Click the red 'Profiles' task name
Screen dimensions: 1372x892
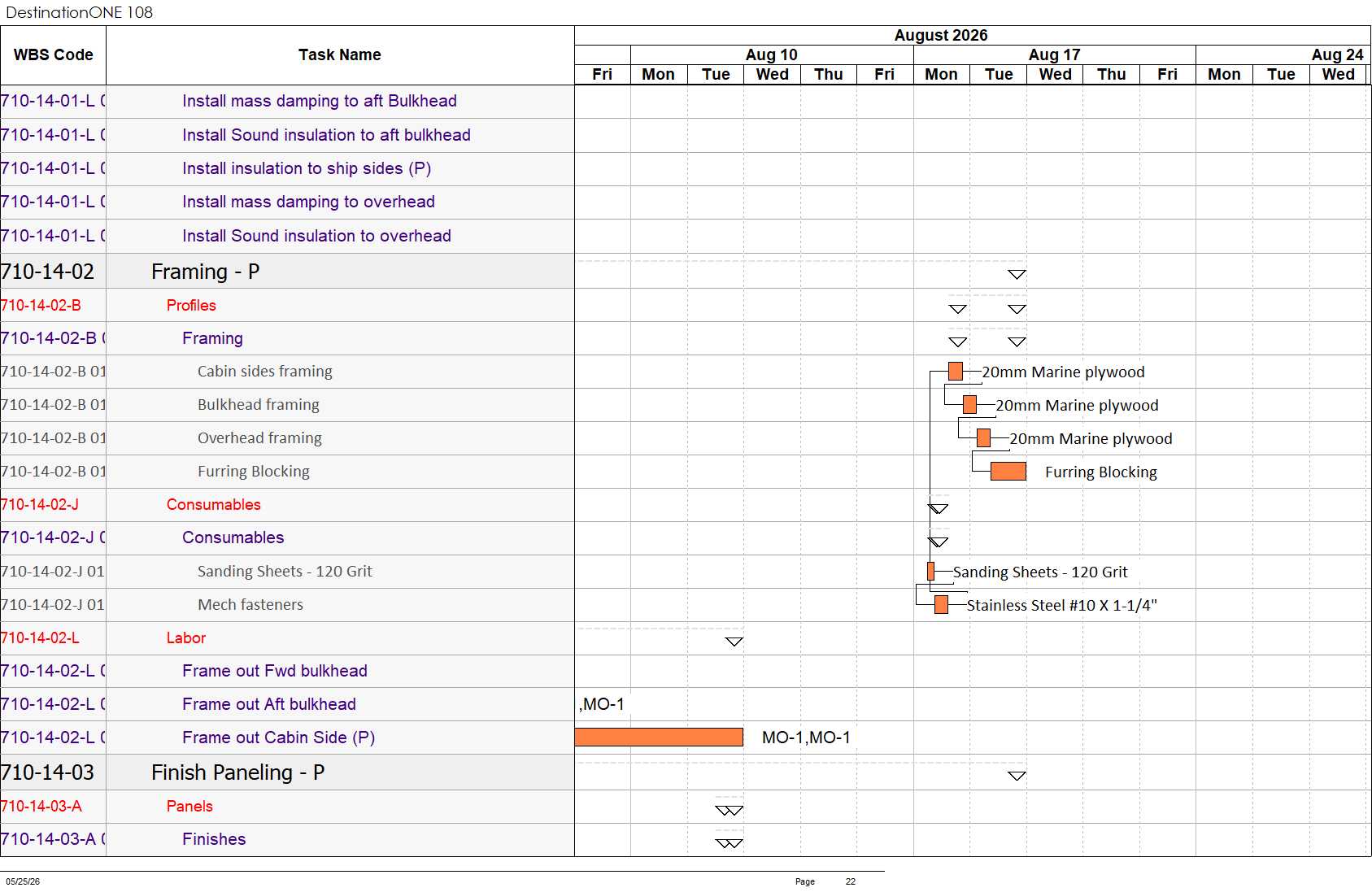click(191, 305)
